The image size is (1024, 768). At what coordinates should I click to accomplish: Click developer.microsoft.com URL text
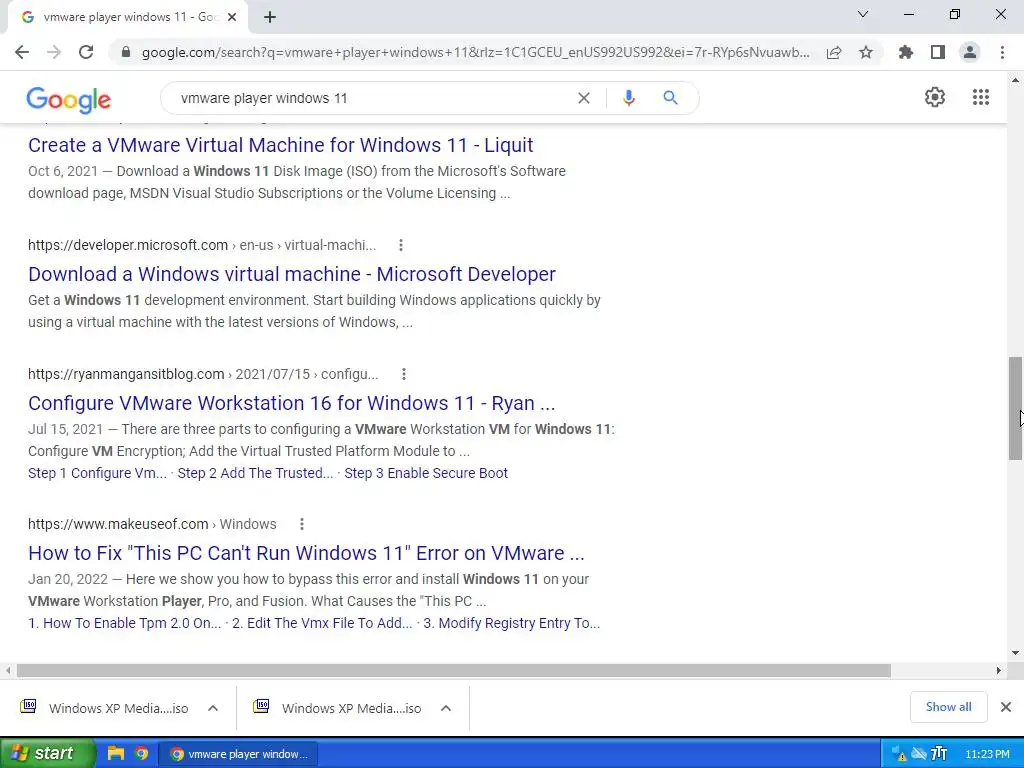(x=128, y=246)
